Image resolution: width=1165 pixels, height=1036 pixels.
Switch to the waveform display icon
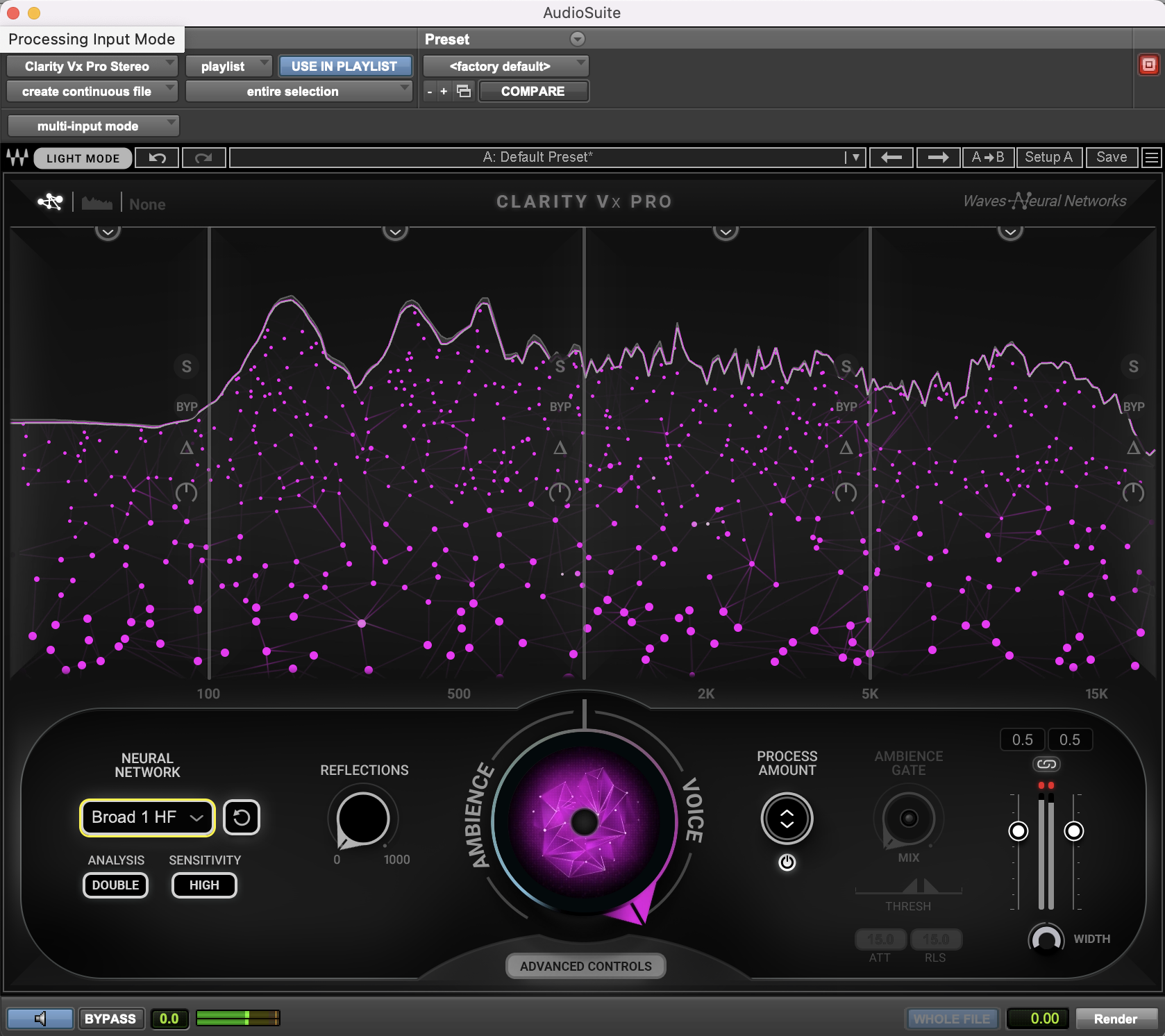pyautogui.click(x=97, y=202)
